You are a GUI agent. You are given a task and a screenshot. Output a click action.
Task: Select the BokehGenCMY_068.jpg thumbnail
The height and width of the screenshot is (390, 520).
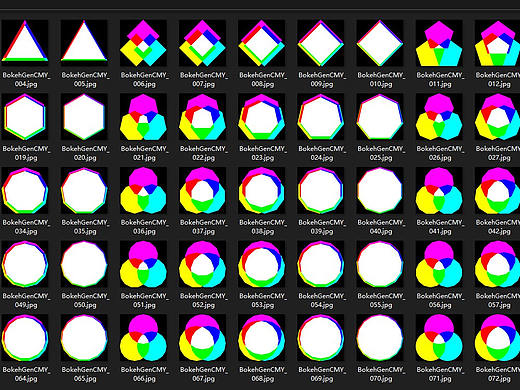point(262,338)
